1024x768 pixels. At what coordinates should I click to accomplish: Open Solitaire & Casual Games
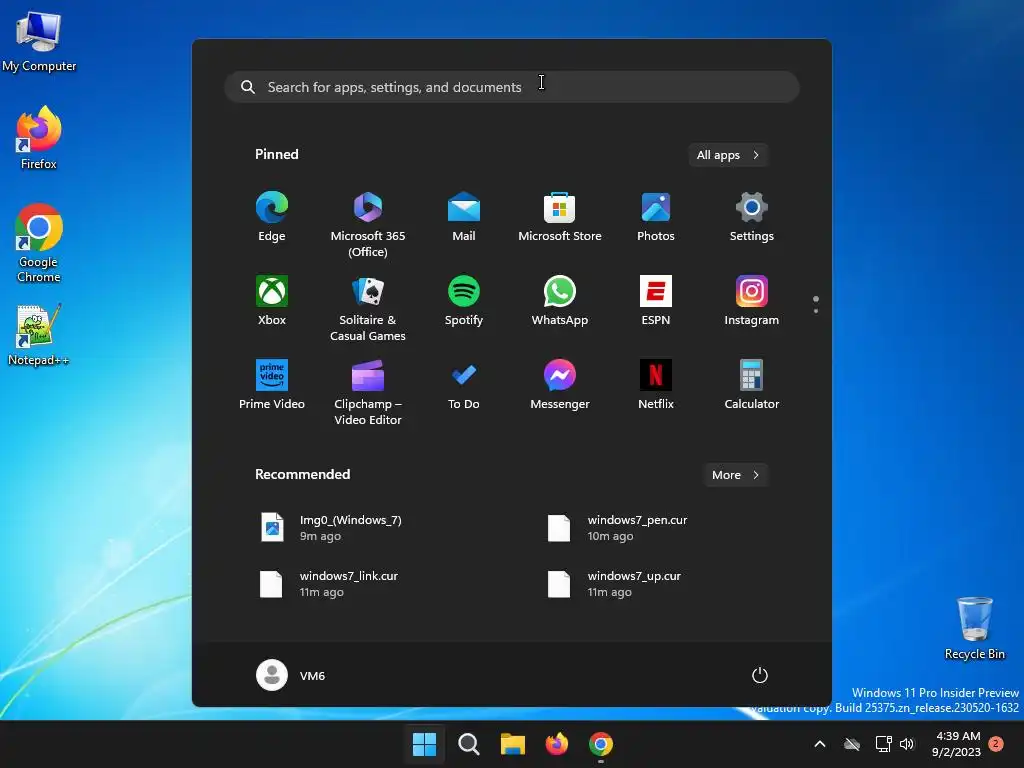click(368, 308)
